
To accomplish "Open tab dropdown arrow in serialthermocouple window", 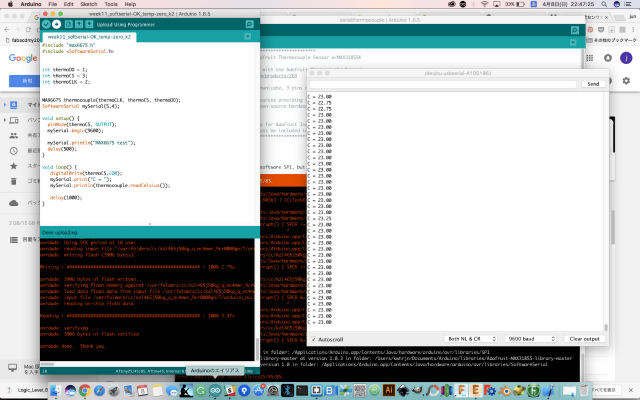I will tap(573, 42).
